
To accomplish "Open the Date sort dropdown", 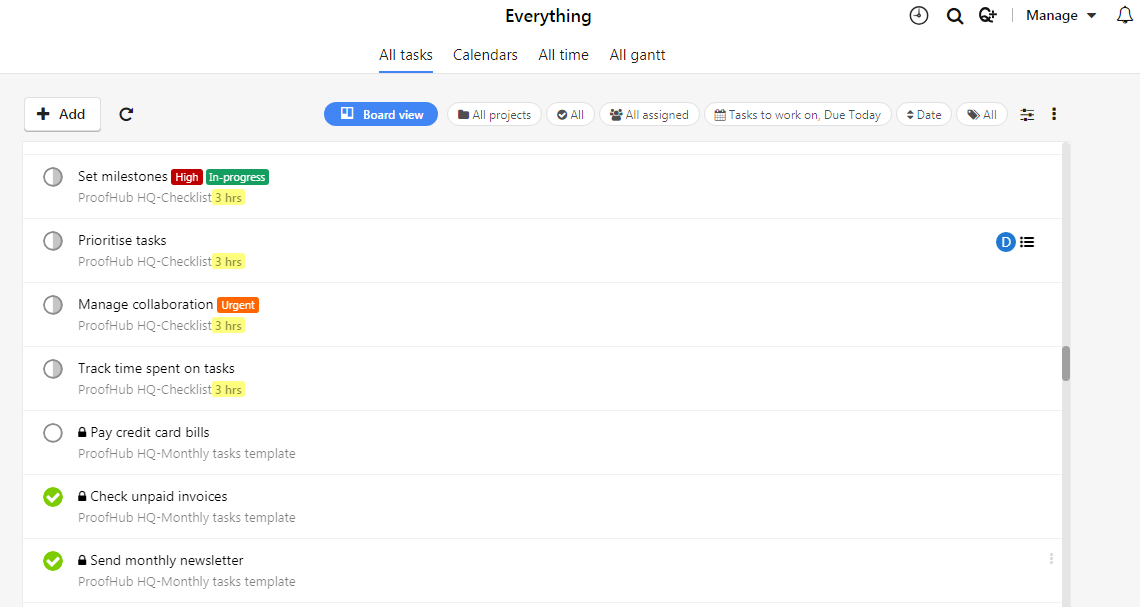I will [x=923, y=114].
